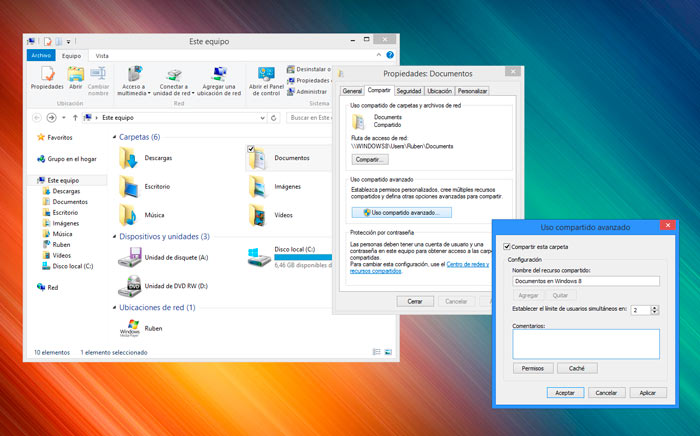Select the Vídeos folder icon
The height and width of the screenshot is (436, 700).
click(x=258, y=215)
